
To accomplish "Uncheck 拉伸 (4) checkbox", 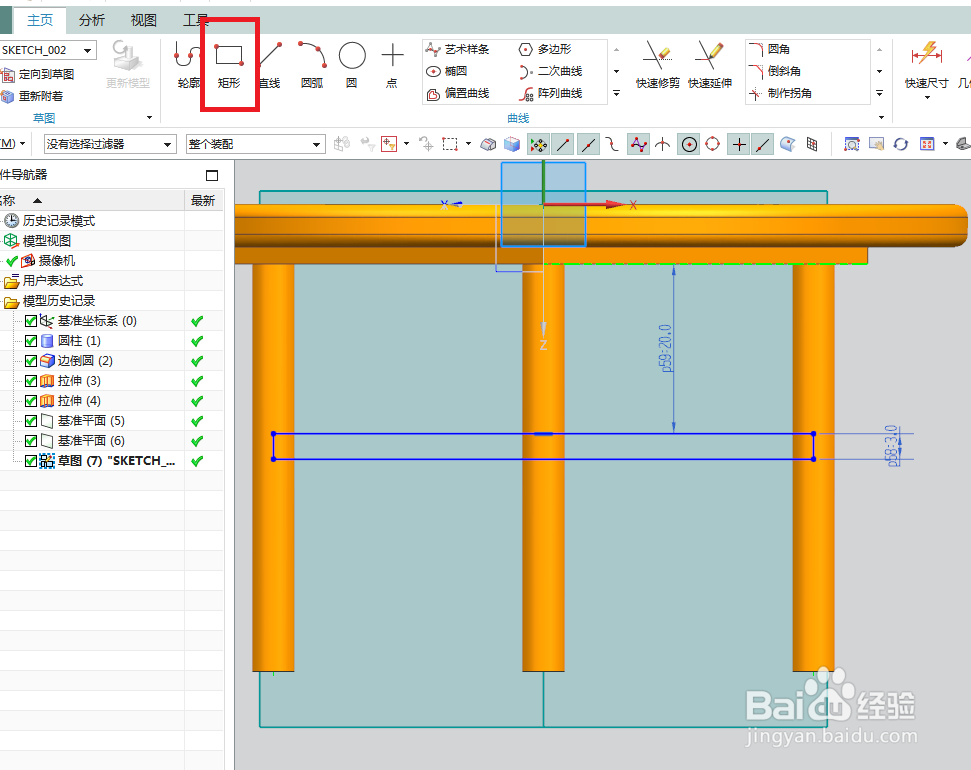I will [x=31, y=401].
